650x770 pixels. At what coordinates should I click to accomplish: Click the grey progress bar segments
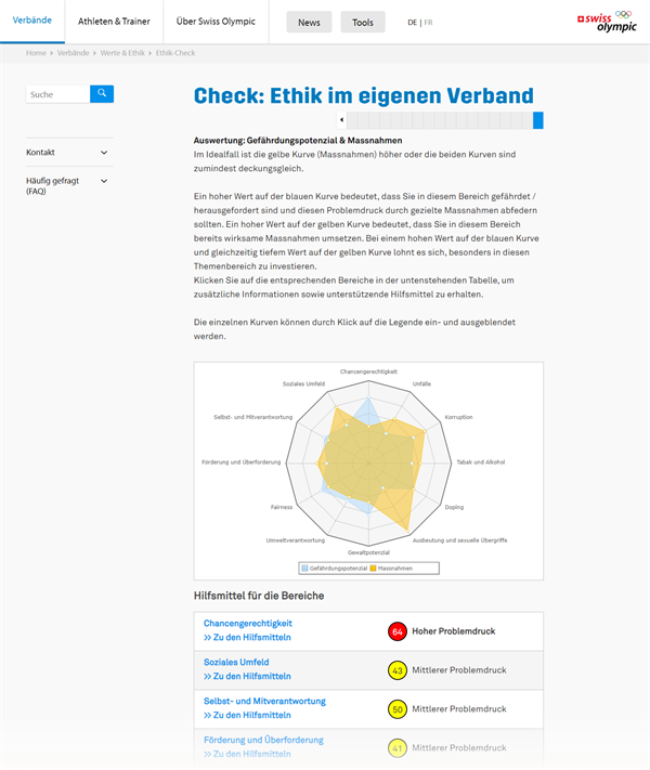click(440, 120)
